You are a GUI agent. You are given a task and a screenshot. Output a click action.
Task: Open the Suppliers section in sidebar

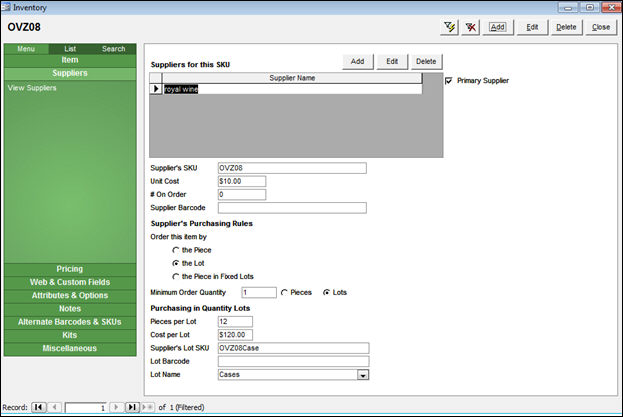pyautogui.click(x=70, y=73)
